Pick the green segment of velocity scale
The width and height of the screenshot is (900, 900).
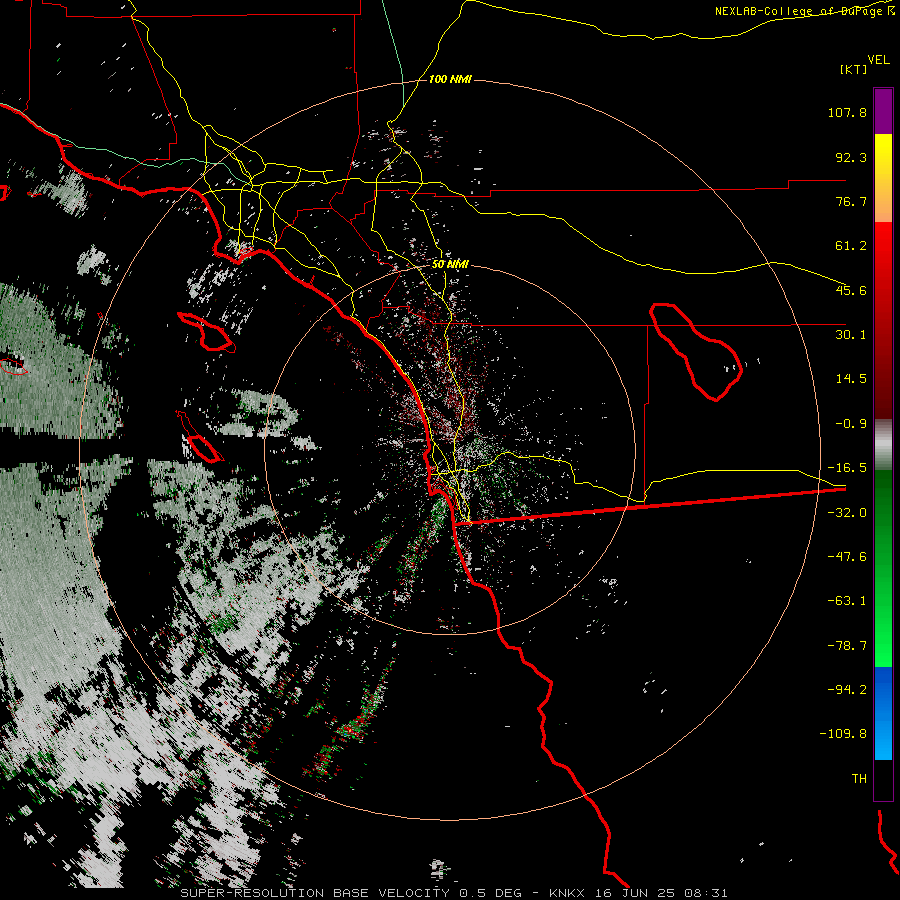883,568
